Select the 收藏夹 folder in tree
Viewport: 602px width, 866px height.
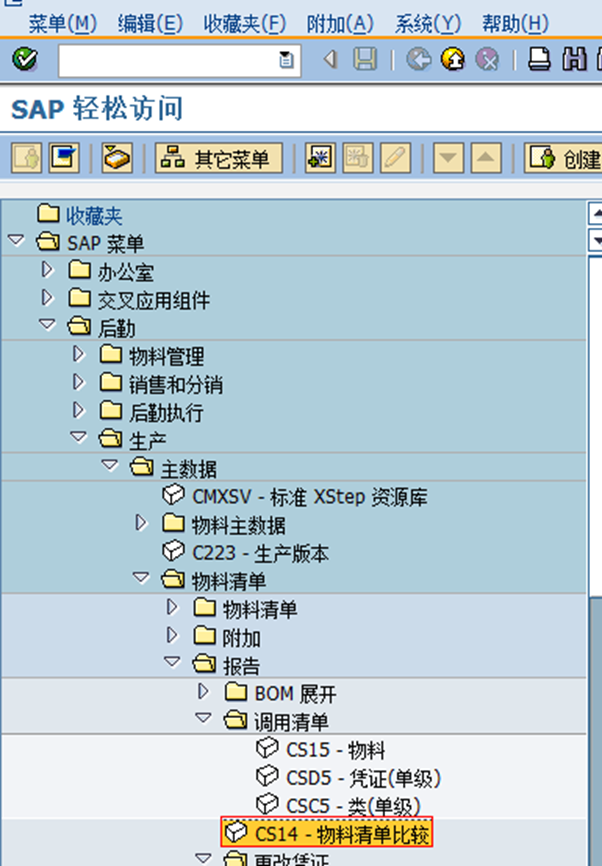click(x=94, y=215)
